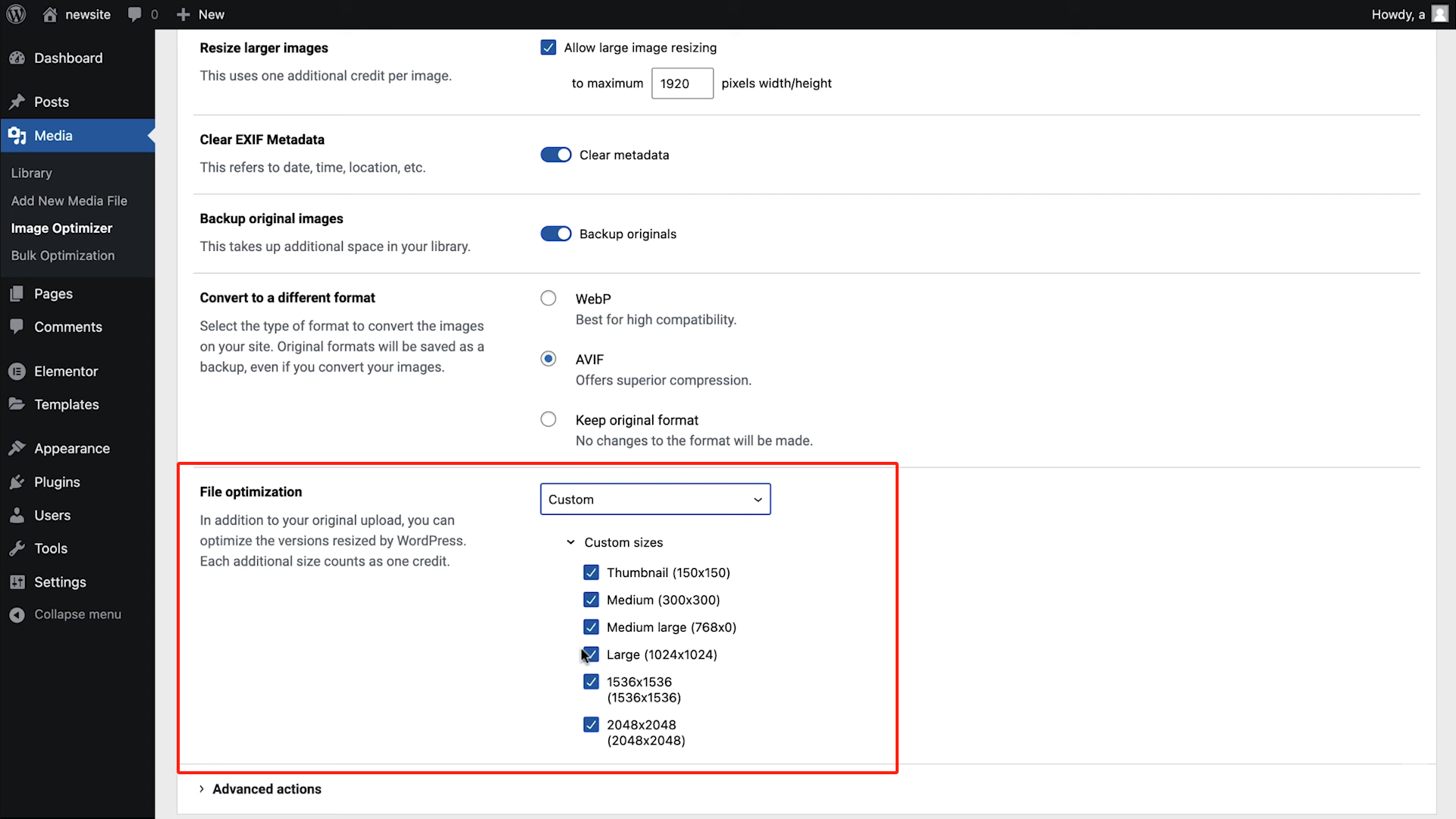Open the Tools wrench icon

(x=17, y=549)
